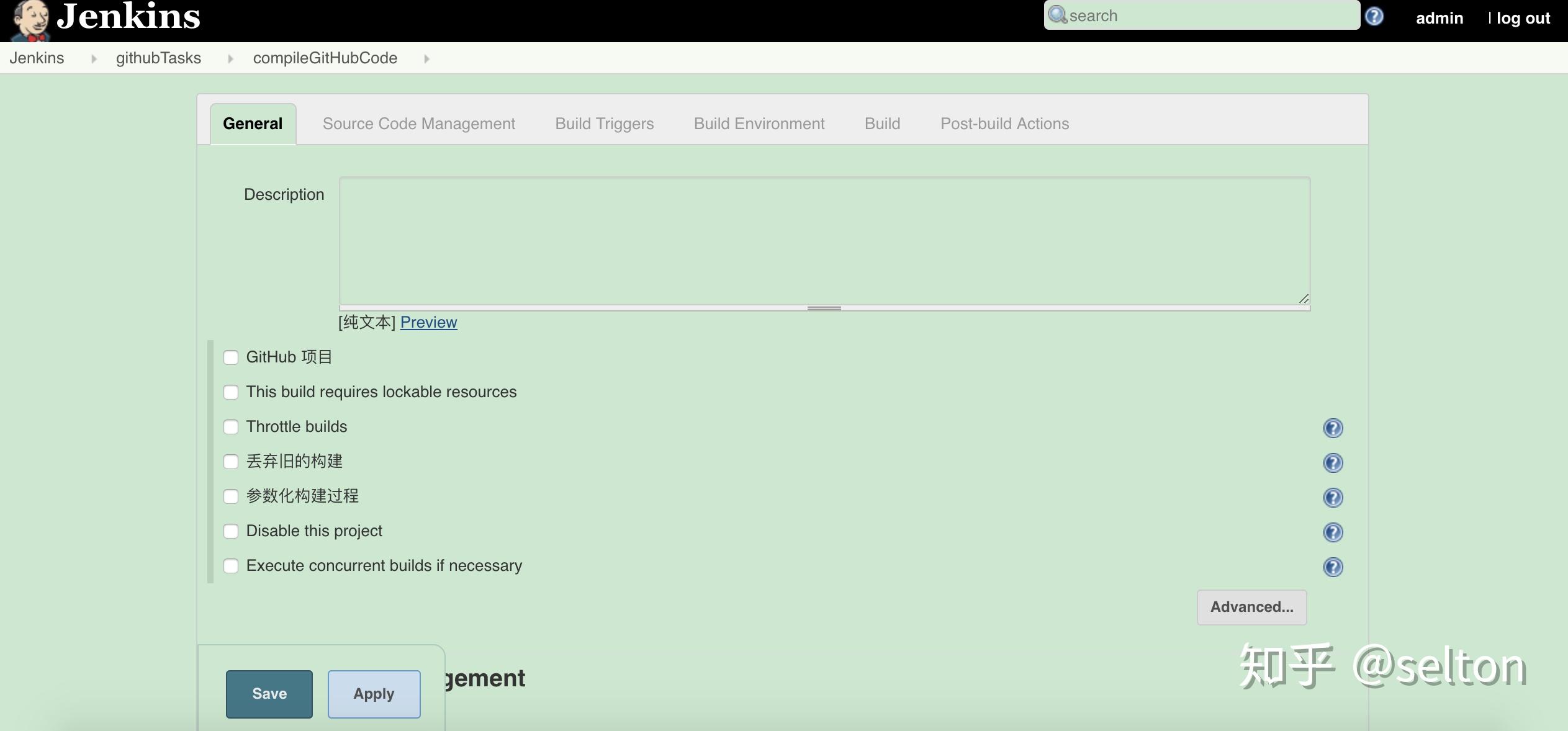Open the Post-build Actions tab
1568x731 pixels.
click(x=1004, y=123)
